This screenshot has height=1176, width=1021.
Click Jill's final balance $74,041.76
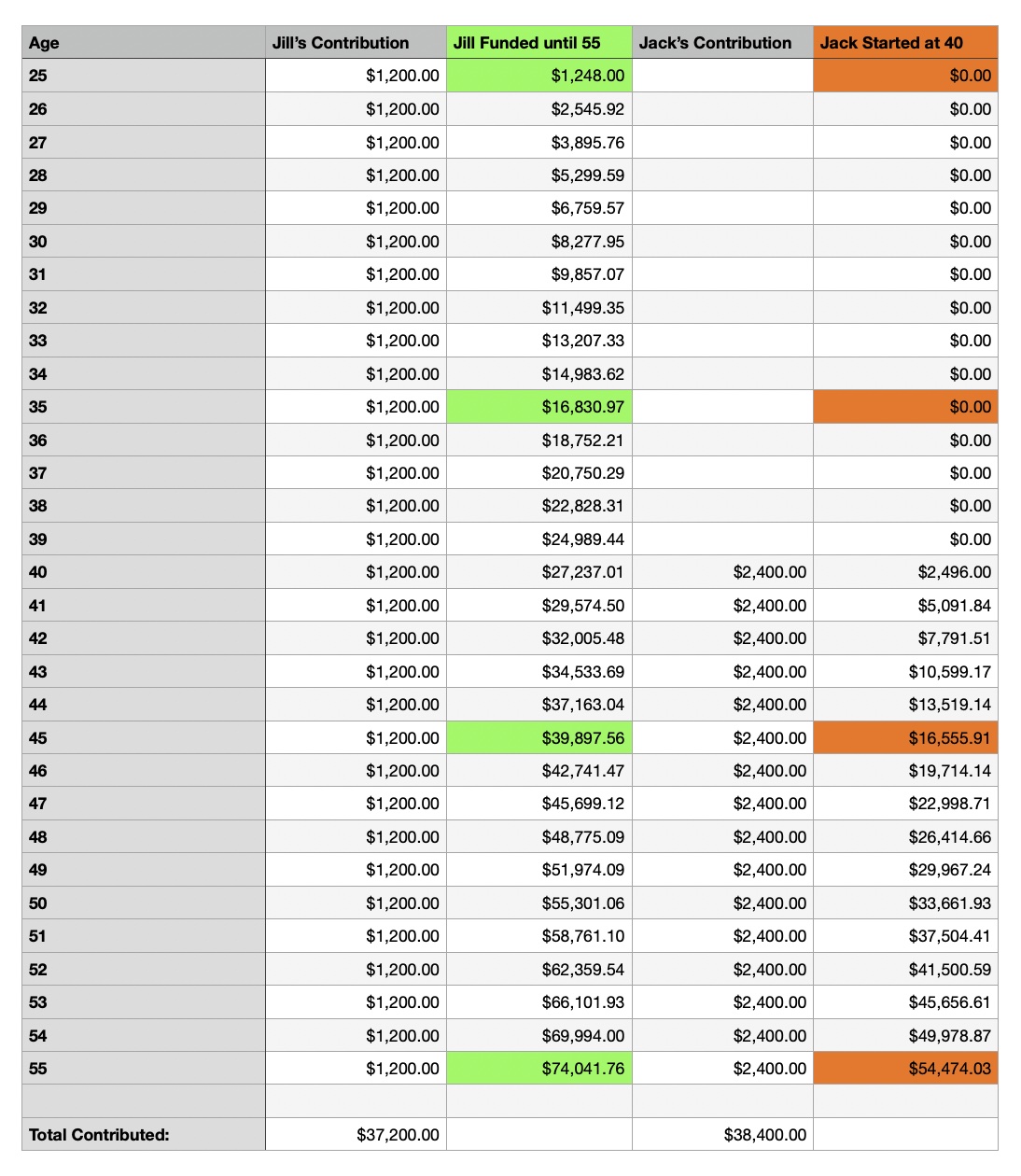(x=539, y=1069)
